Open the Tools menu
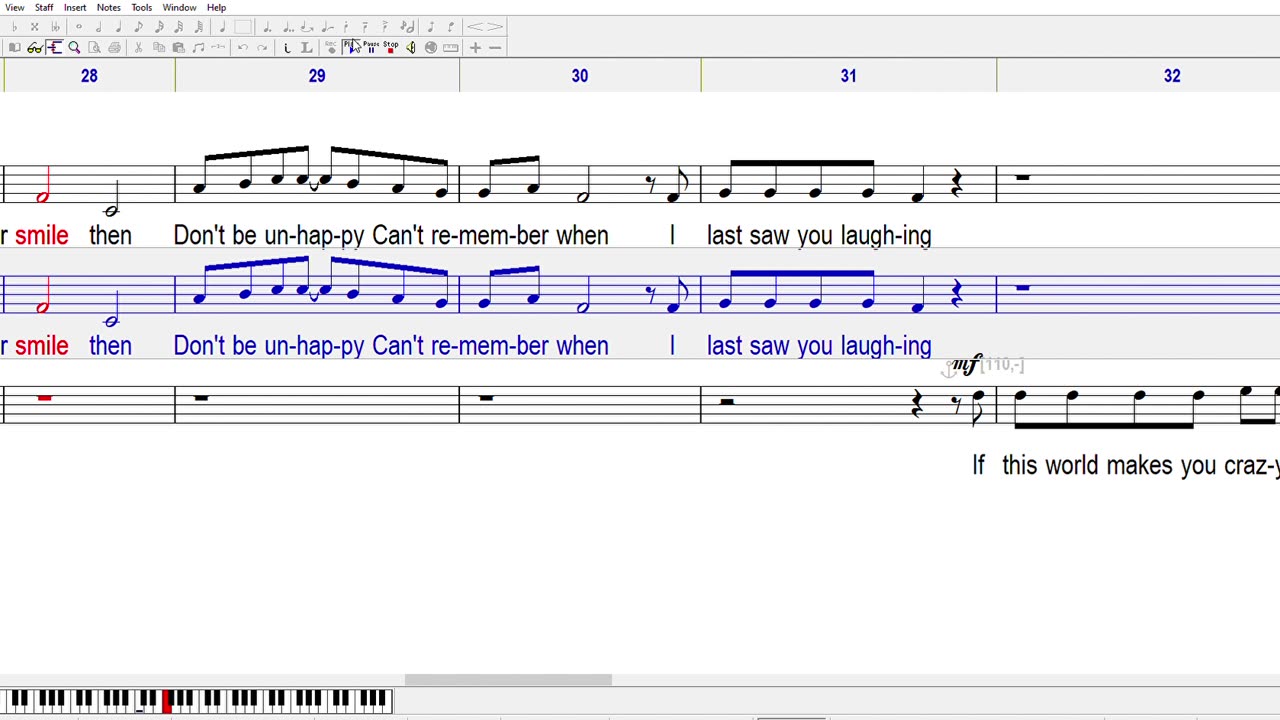 coord(141,7)
